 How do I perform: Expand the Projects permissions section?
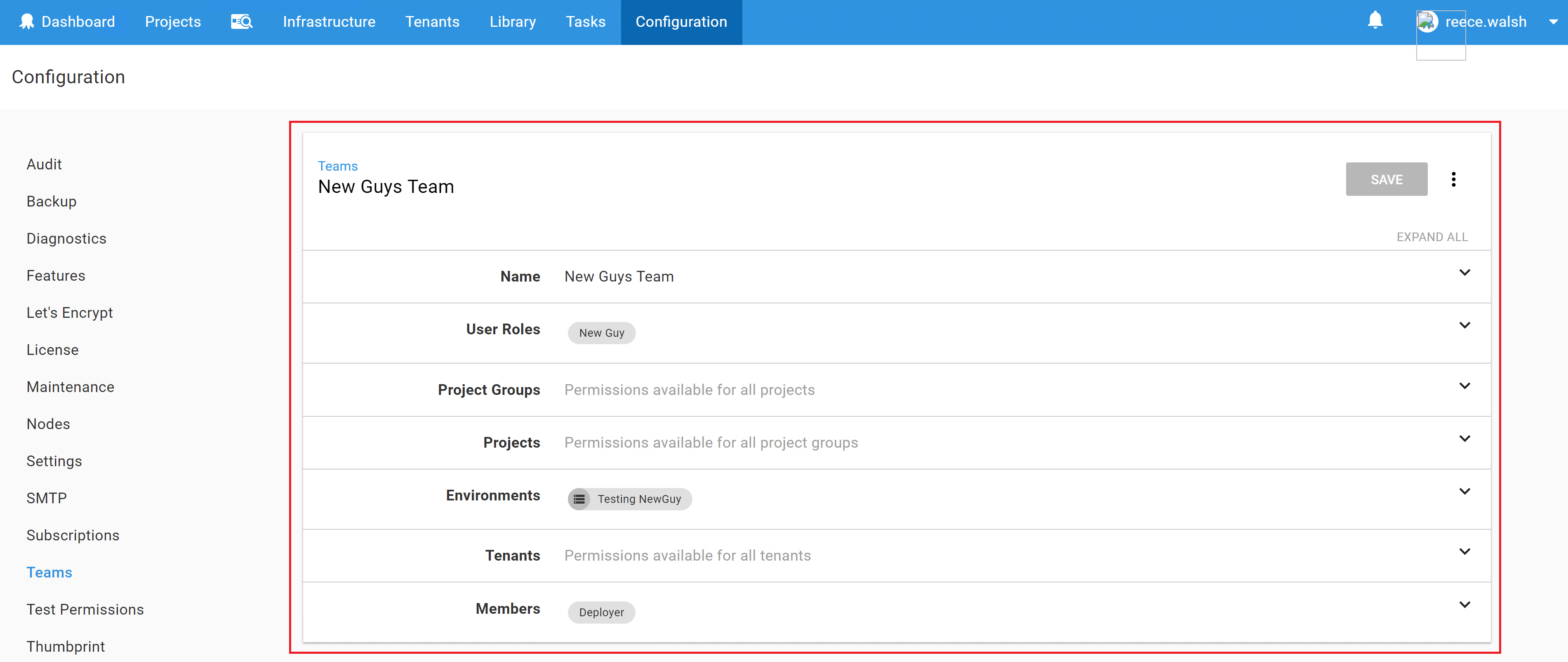tap(1465, 438)
